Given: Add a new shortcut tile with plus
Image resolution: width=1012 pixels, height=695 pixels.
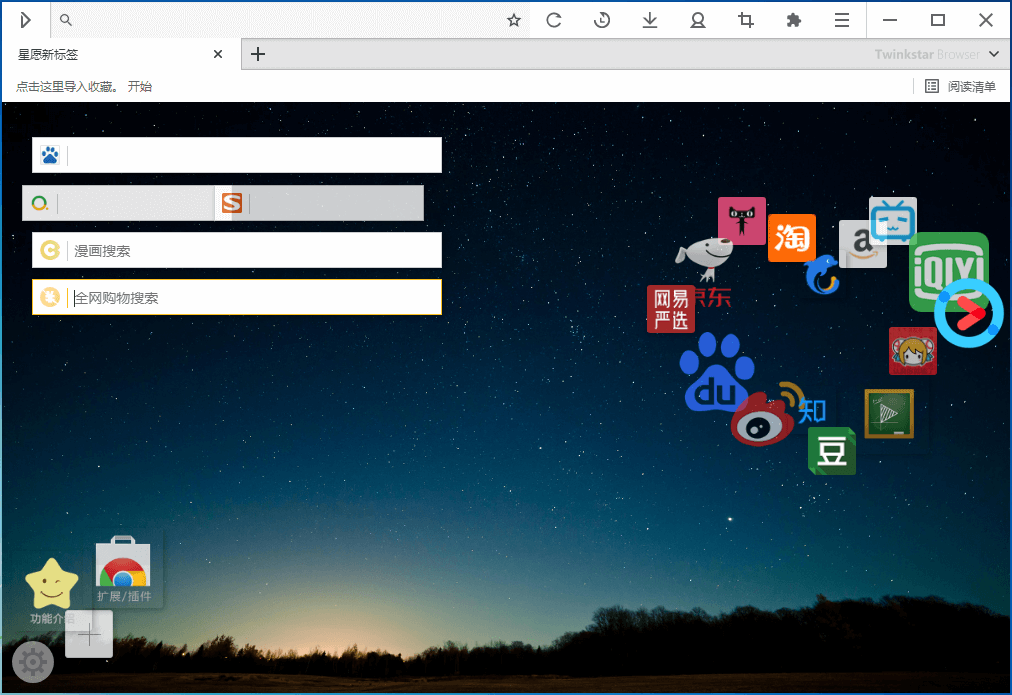Looking at the screenshot, I should click(x=89, y=634).
